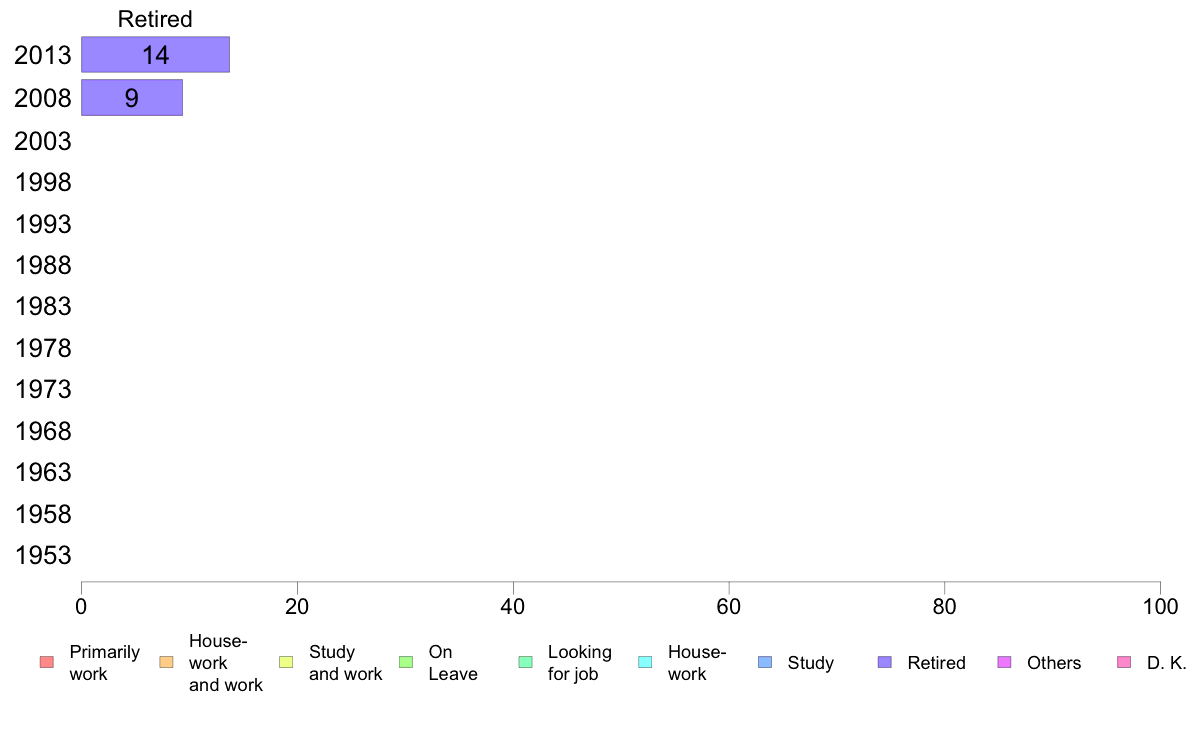Click the Retired column header label

[x=155, y=19]
